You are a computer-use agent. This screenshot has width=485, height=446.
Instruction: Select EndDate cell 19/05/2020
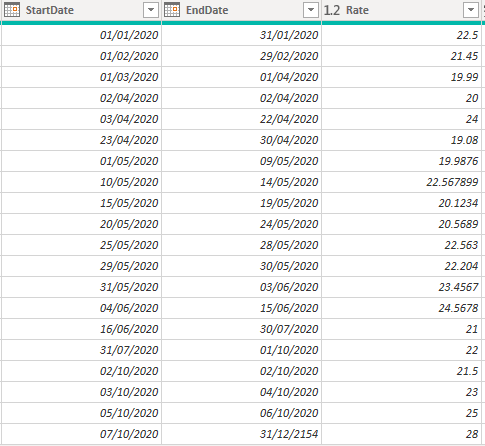pyautogui.click(x=242, y=203)
